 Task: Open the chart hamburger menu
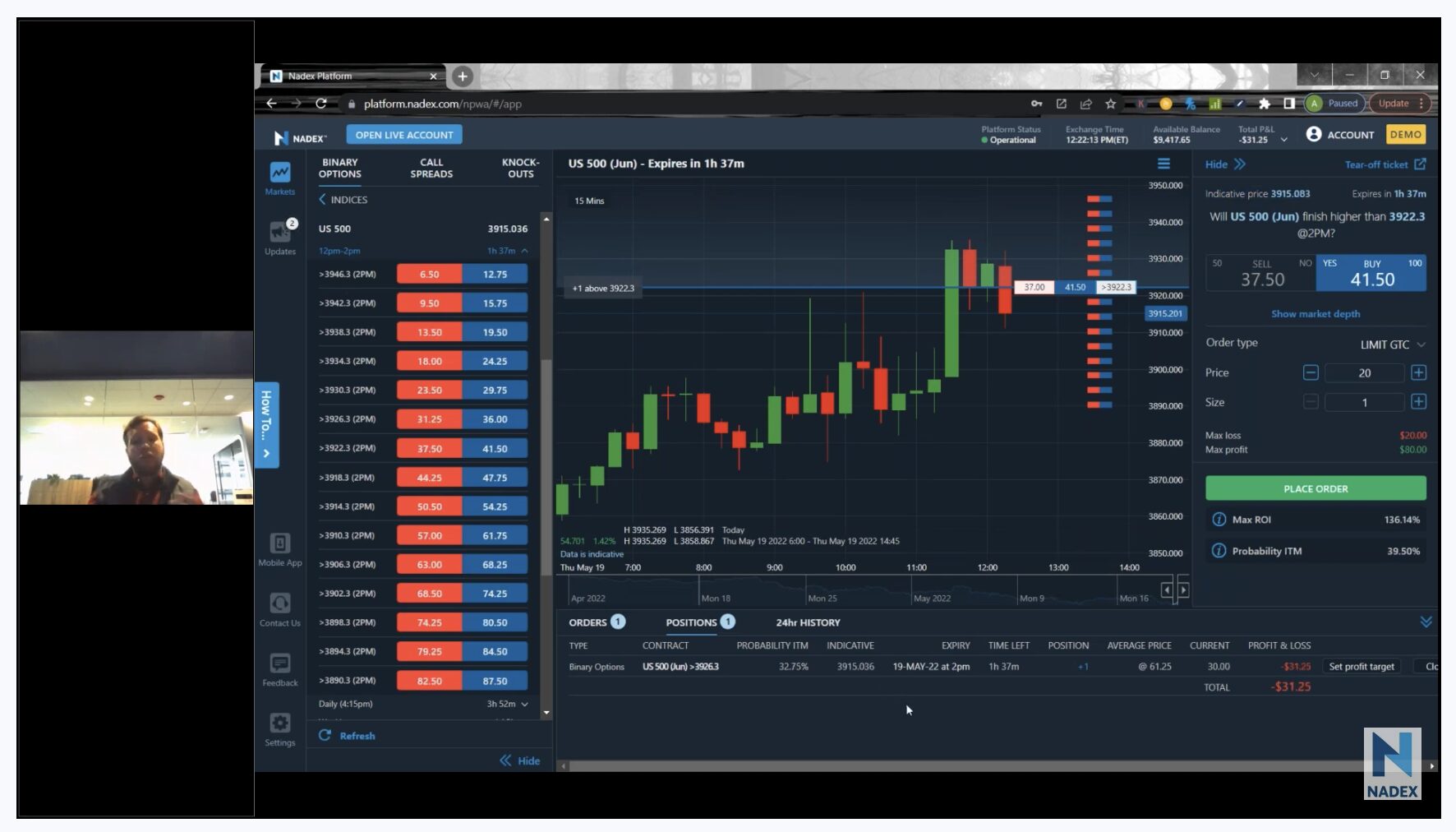[x=1163, y=163]
